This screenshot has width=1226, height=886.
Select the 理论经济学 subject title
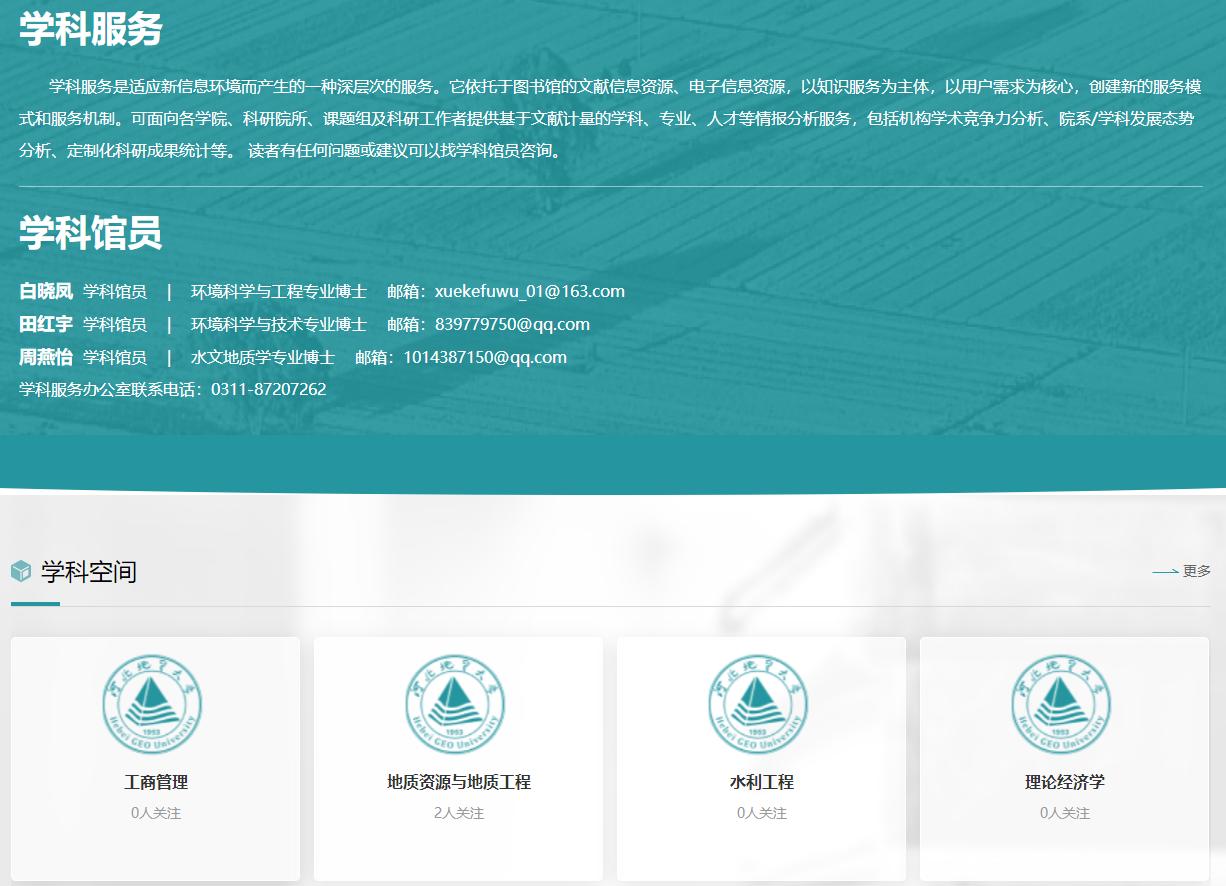[1064, 782]
